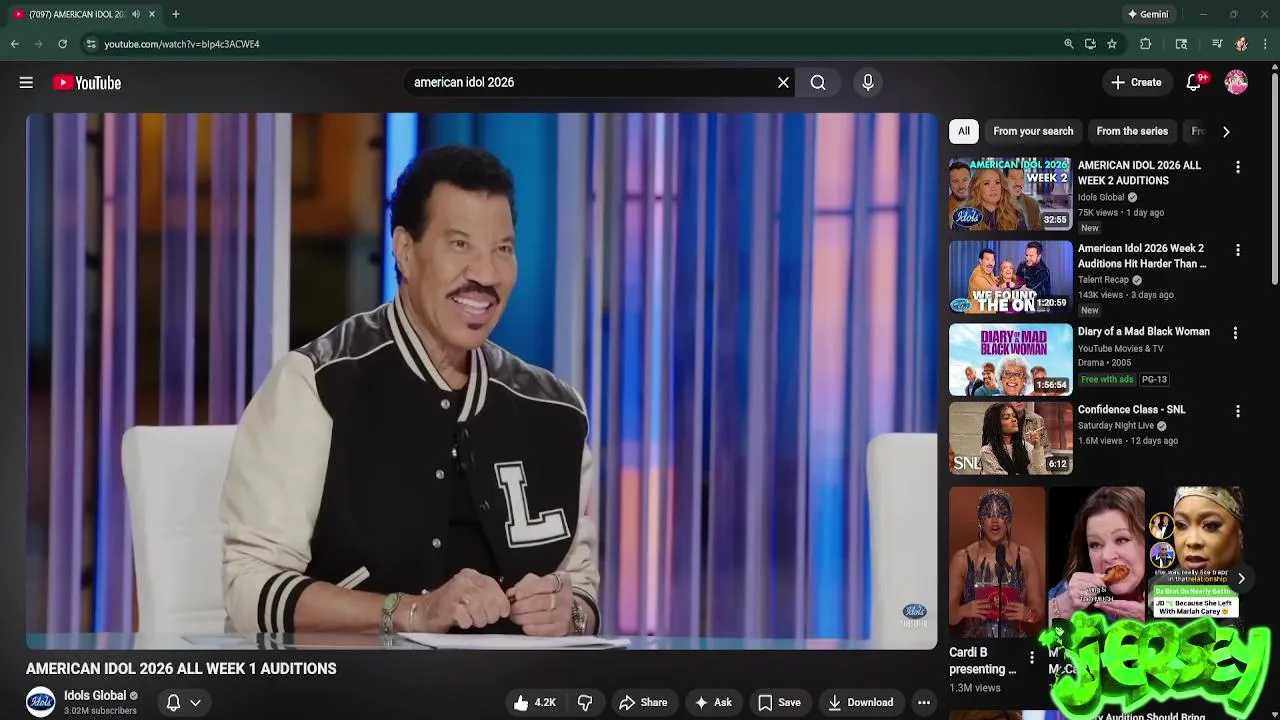The image size is (1280, 720).
Task: Bookmark this page with the star
Action: [1112, 44]
